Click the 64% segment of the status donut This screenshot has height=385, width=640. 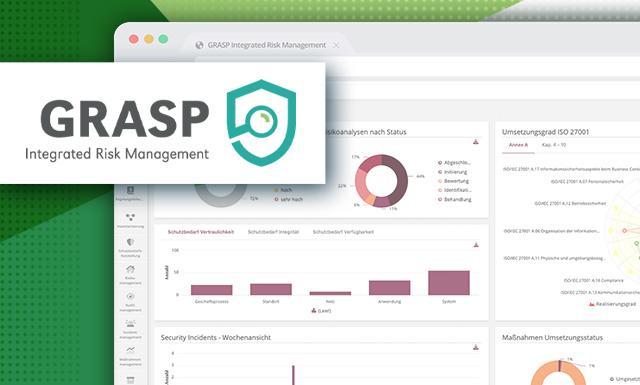click(401, 180)
